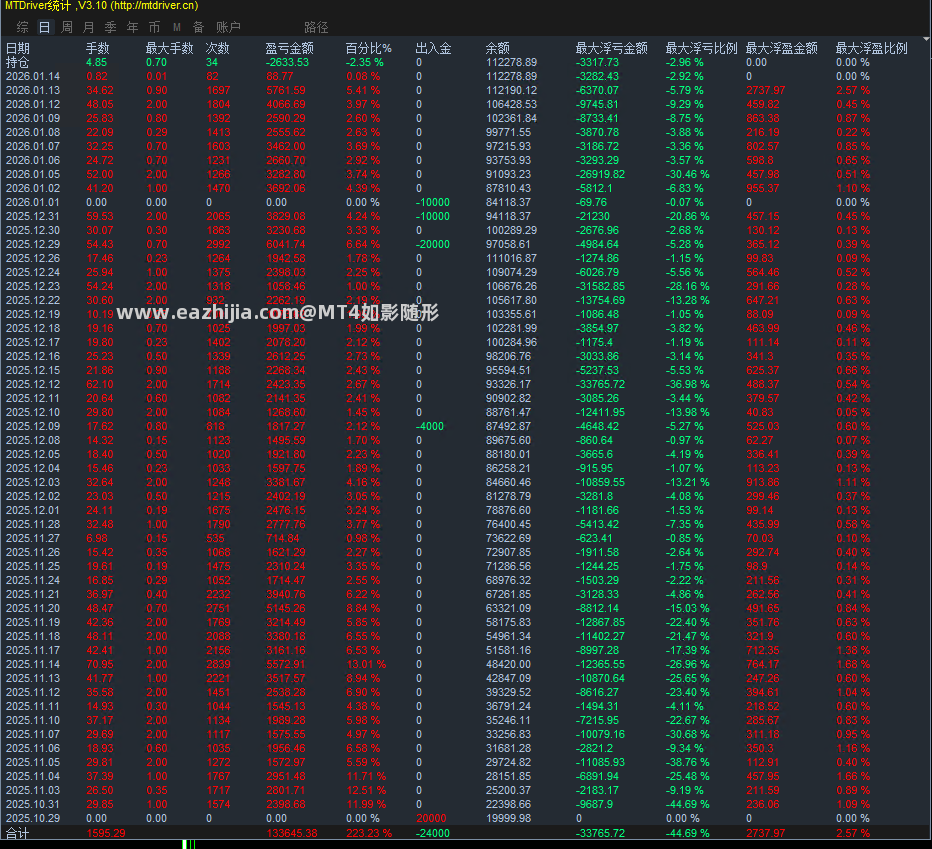Viewport: 932px width, 849px height.
Task: Click lots value 70.95
Action: pos(100,664)
